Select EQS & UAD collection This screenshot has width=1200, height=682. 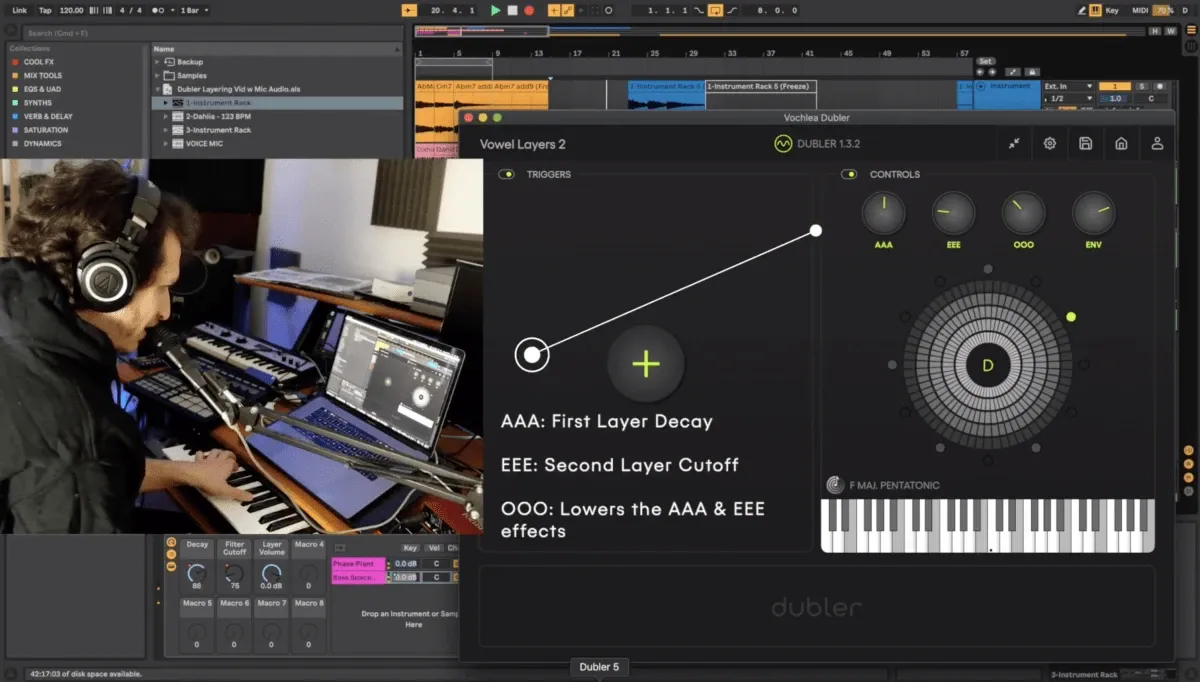[x=43, y=89]
